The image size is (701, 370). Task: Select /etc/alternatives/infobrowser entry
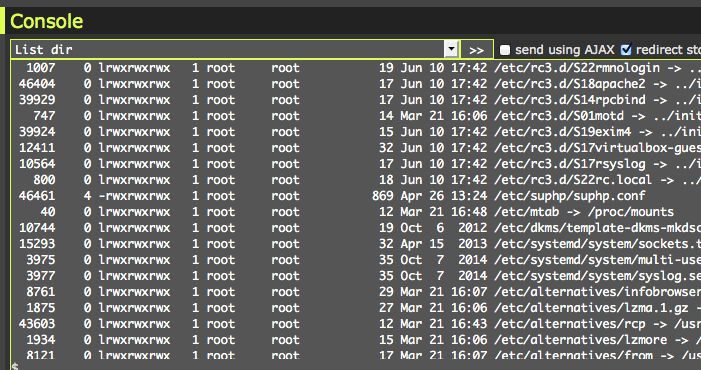click(597, 292)
